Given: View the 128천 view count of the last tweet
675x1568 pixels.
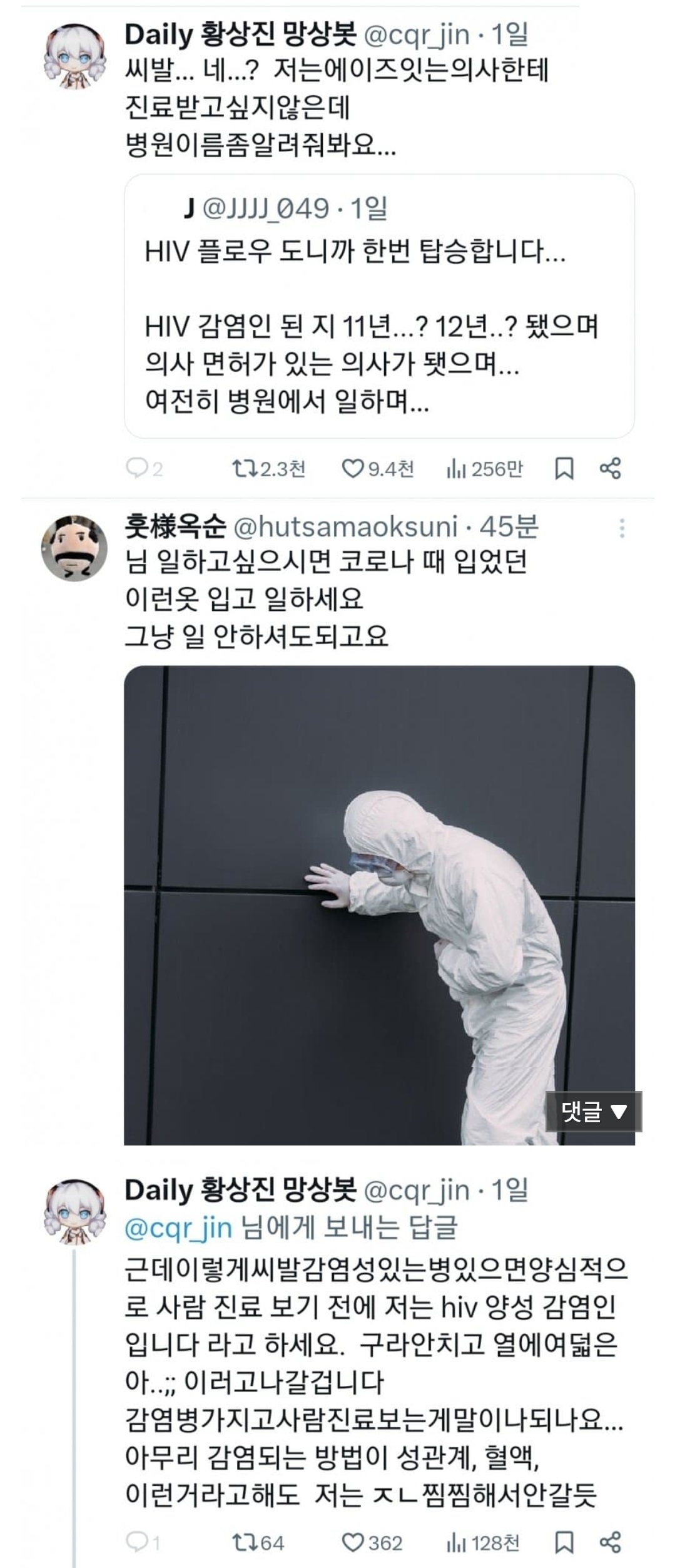Looking at the screenshot, I should 483,1543.
